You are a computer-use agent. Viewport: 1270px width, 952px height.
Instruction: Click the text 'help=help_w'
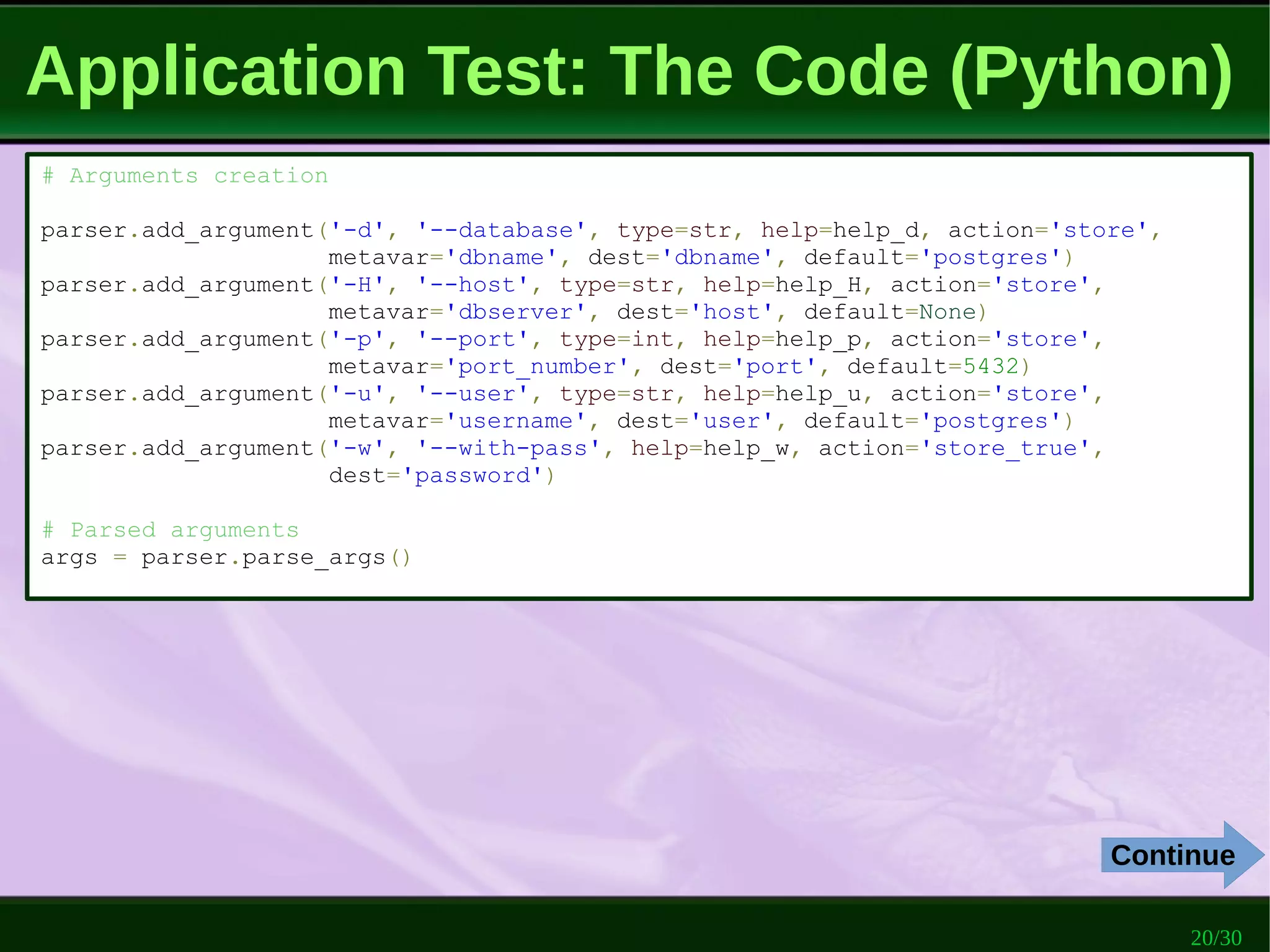tap(711, 449)
